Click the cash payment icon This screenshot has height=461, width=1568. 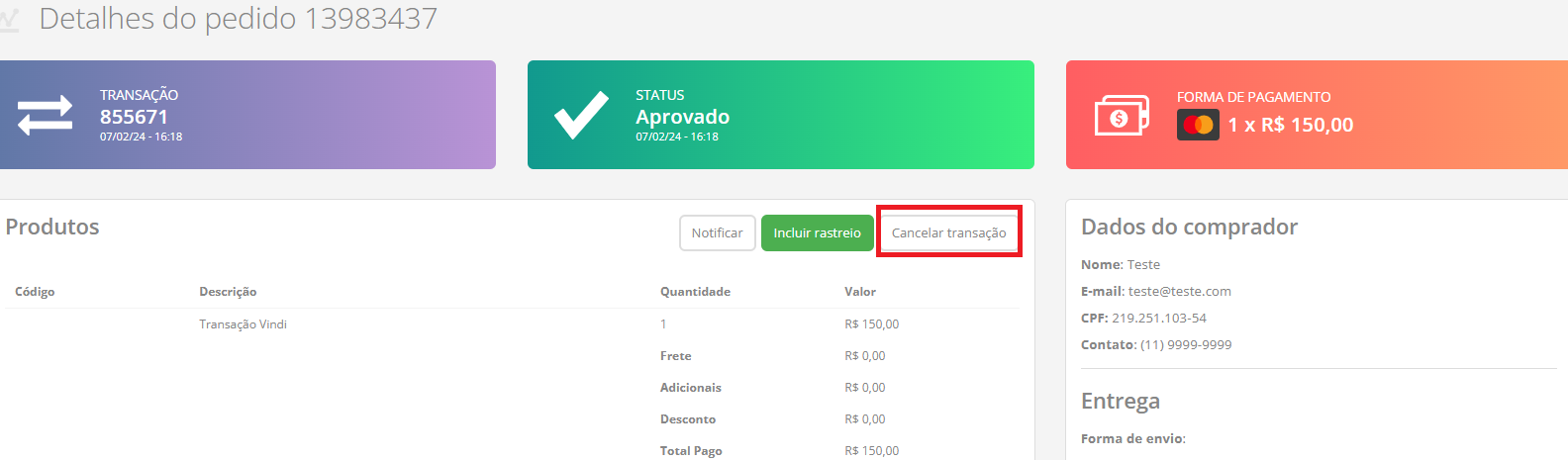(1122, 116)
